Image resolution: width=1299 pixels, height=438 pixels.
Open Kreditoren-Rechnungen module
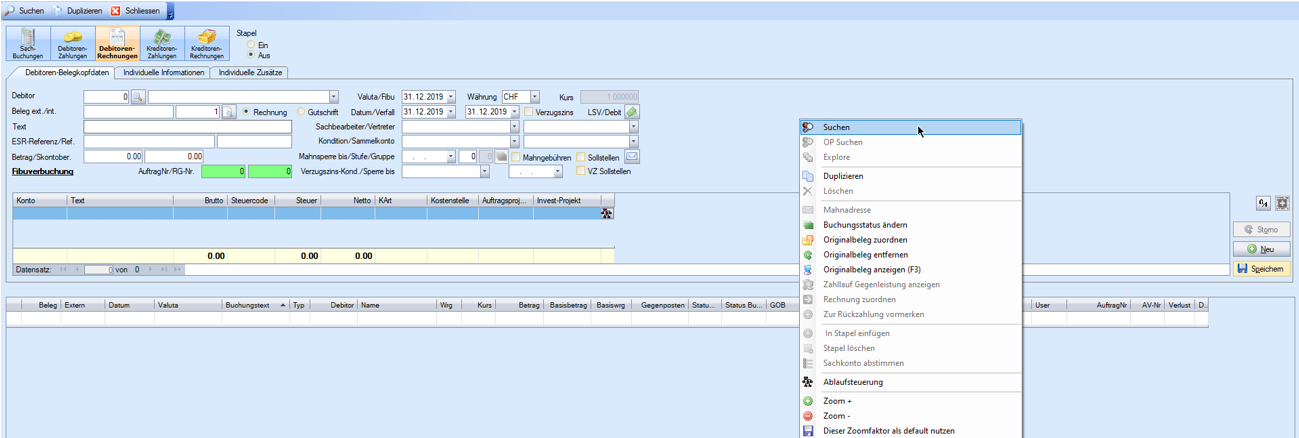pos(206,44)
